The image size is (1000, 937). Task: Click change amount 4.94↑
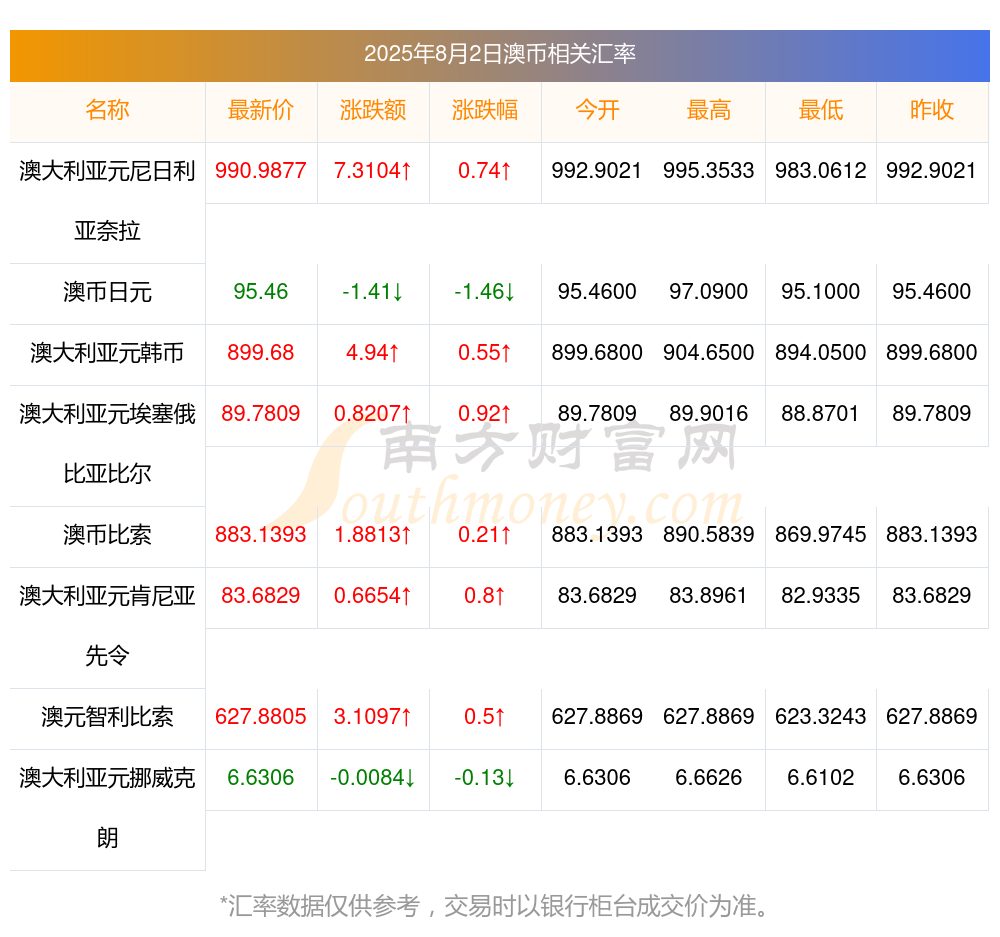[x=373, y=353]
